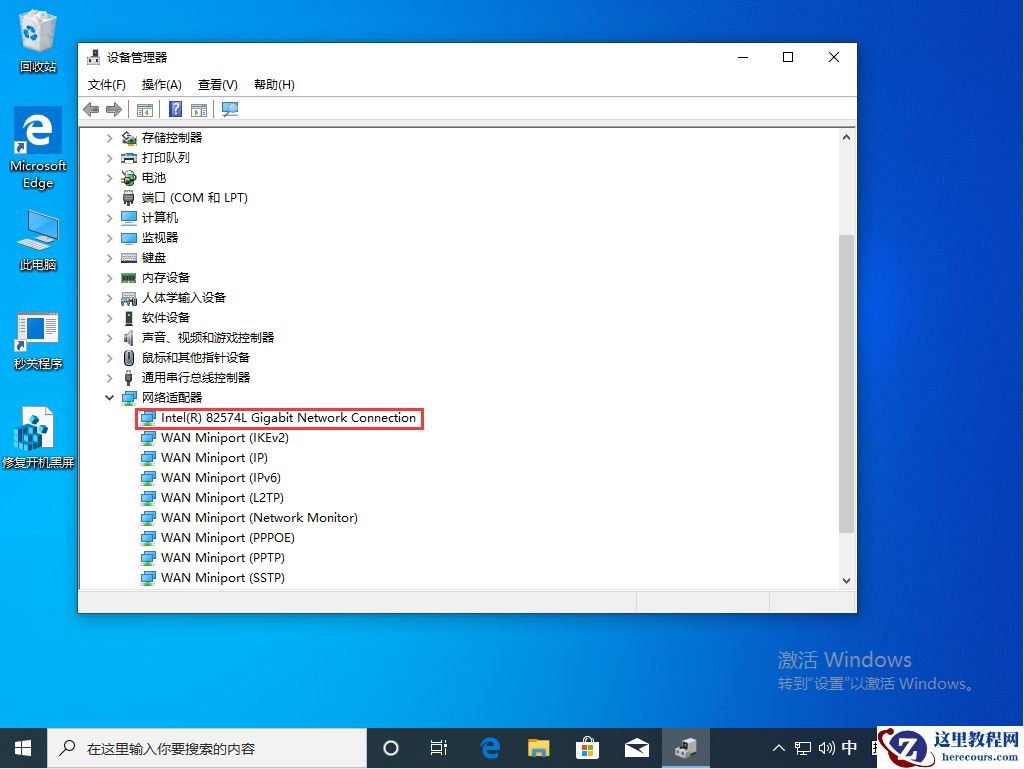Launch Microsoft Store from the taskbar
The height and width of the screenshot is (769, 1024).
pyautogui.click(x=587, y=747)
